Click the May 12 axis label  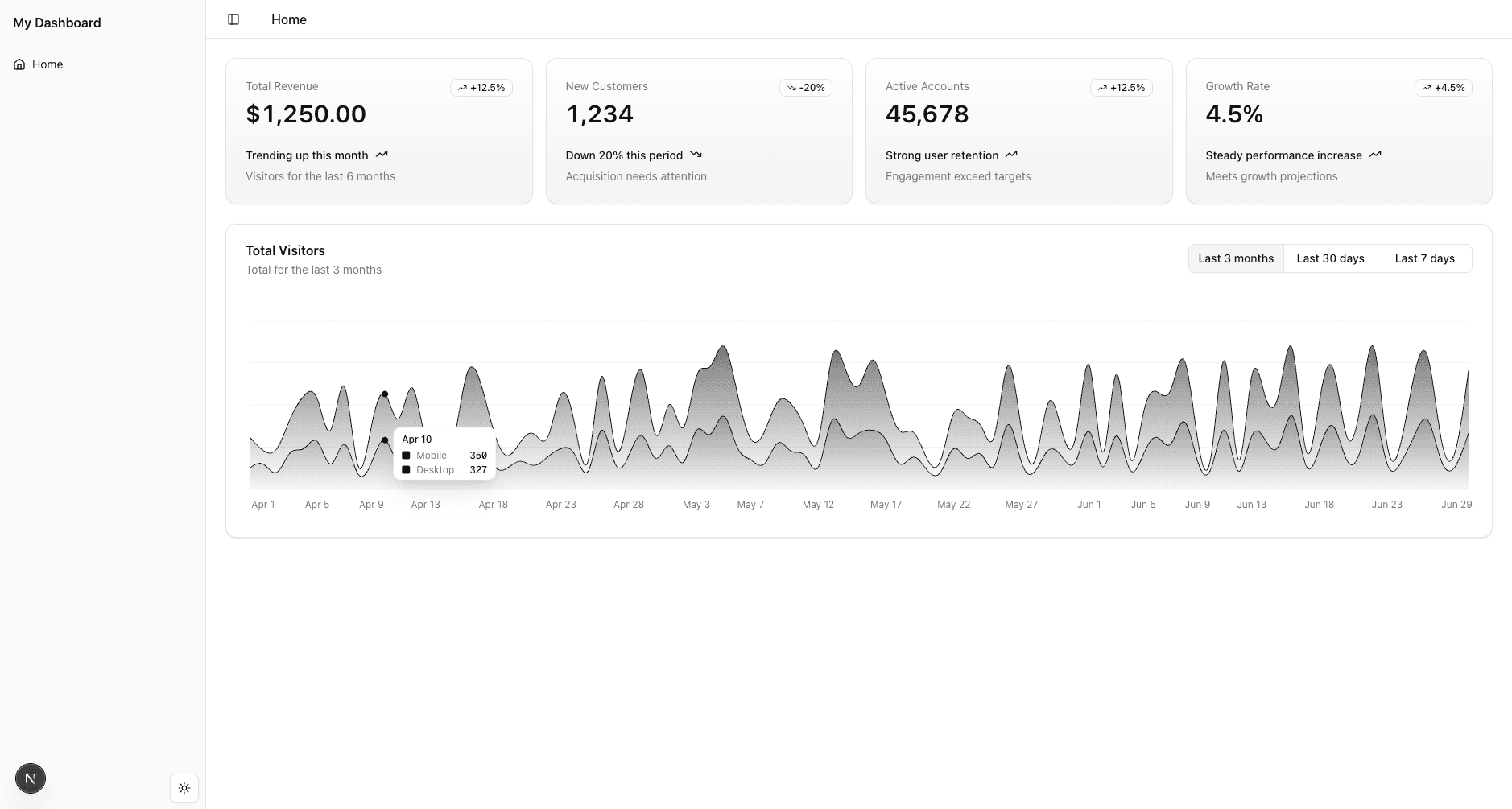click(x=818, y=505)
